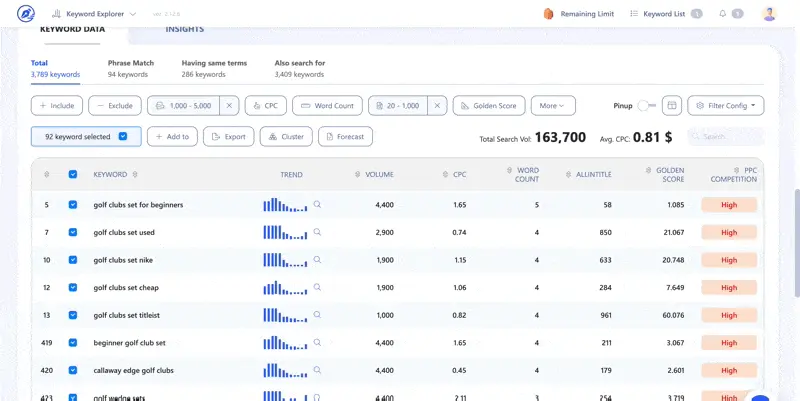Click the Cluster button
Viewport: 800px width, 401px height.
coord(286,136)
